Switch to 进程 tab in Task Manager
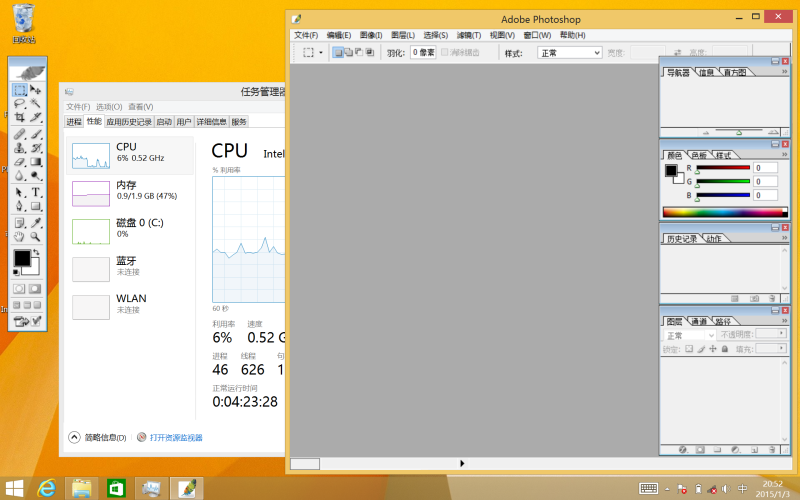 tap(74, 121)
